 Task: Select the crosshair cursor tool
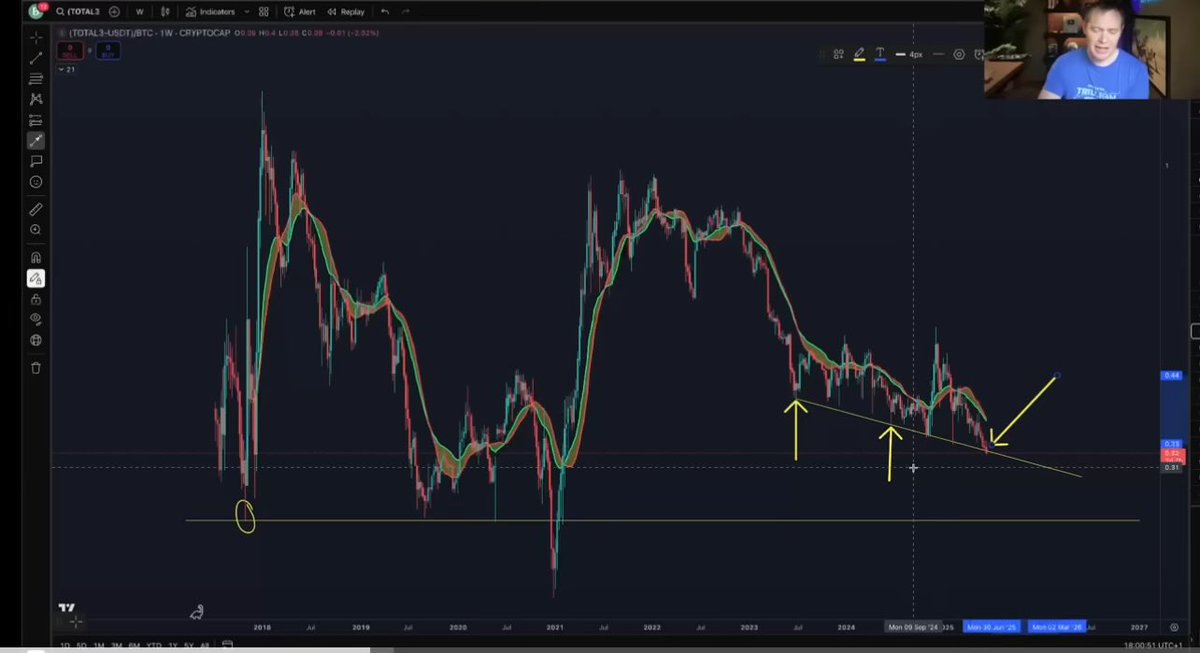(36, 37)
